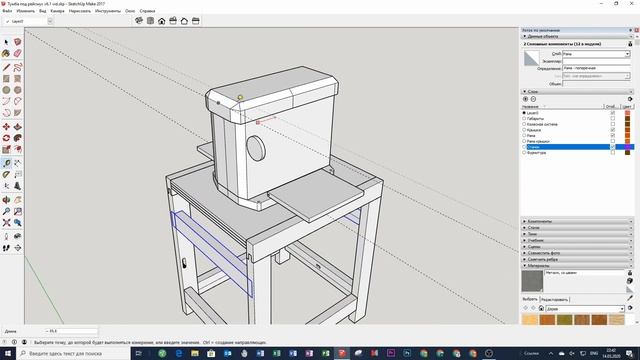Select the Walk footprints tool
Image resolution: width=640 pixels, height=360 pixels.
[6, 248]
